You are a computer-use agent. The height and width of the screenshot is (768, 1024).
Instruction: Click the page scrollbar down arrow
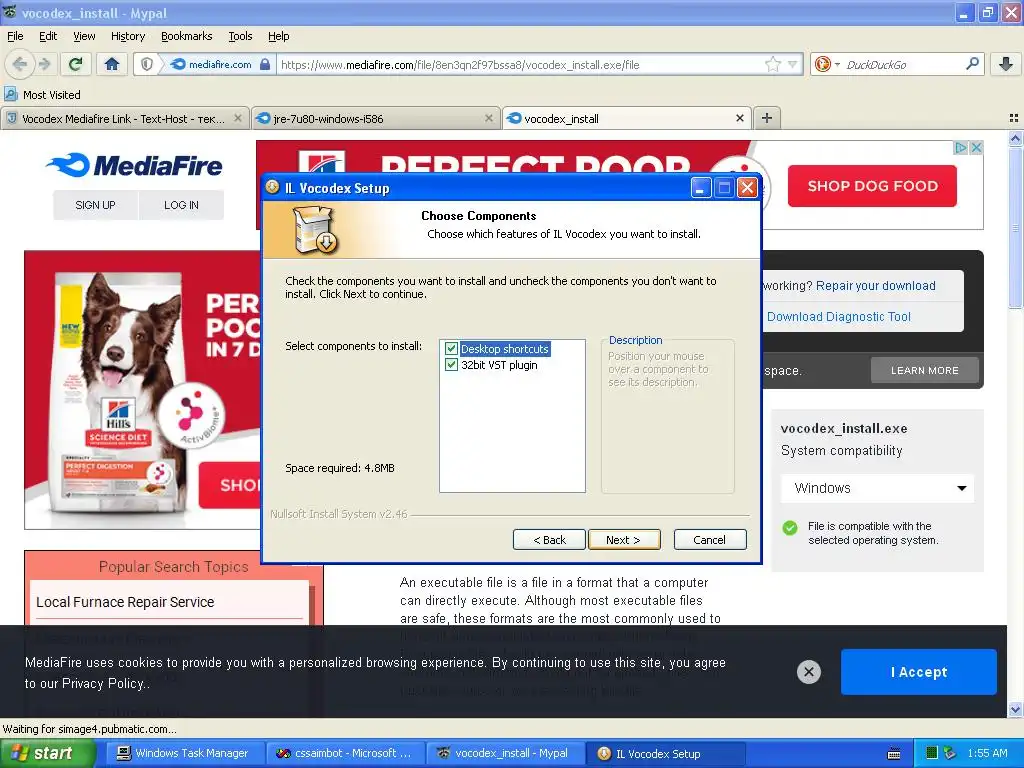click(1015, 709)
